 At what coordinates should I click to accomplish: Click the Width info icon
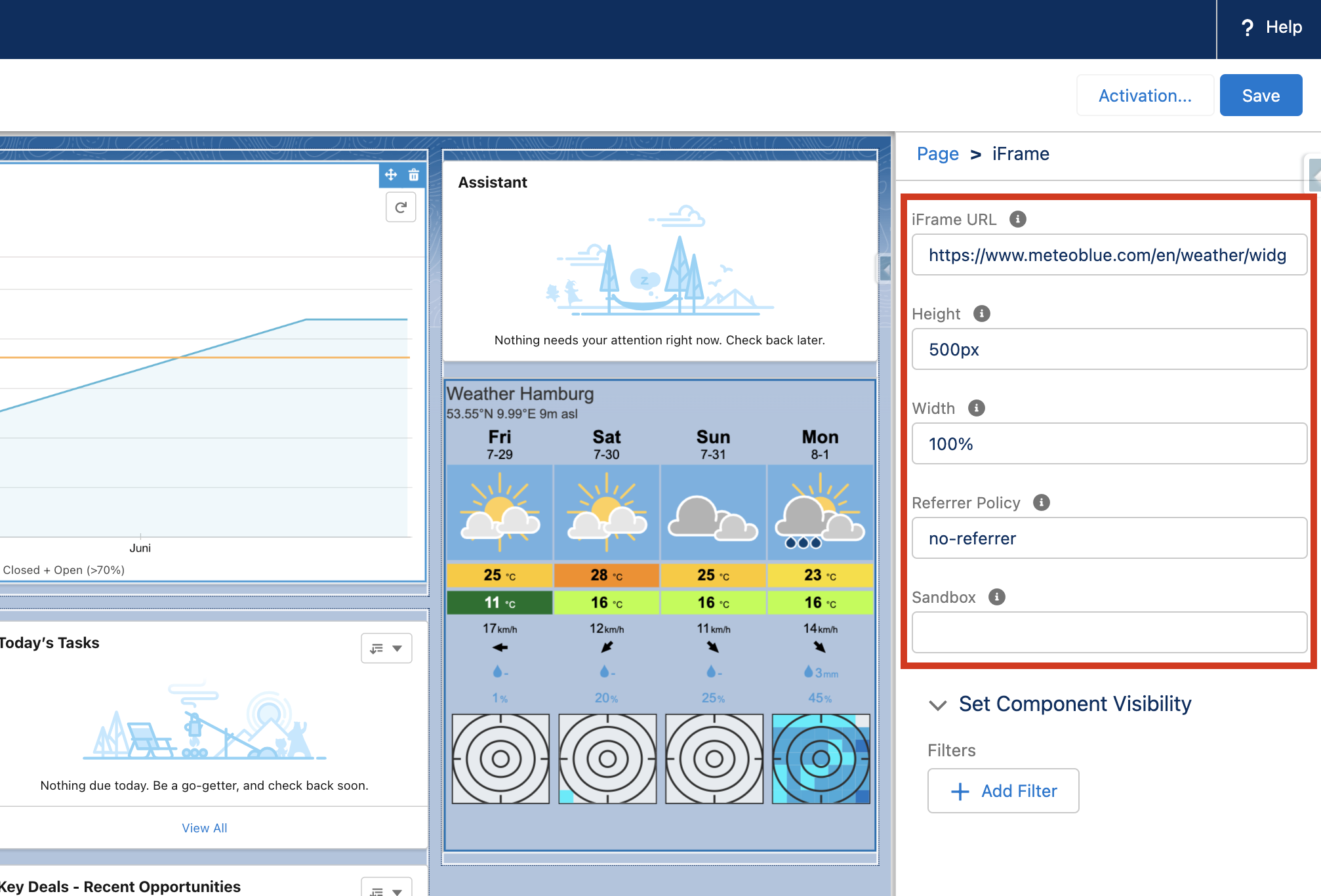976,408
